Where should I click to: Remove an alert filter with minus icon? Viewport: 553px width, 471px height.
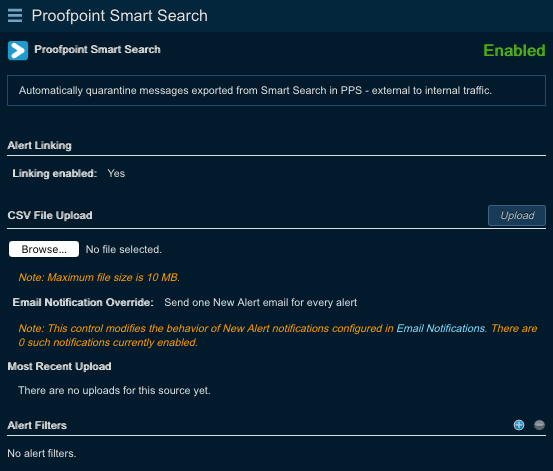tap(539, 425)
